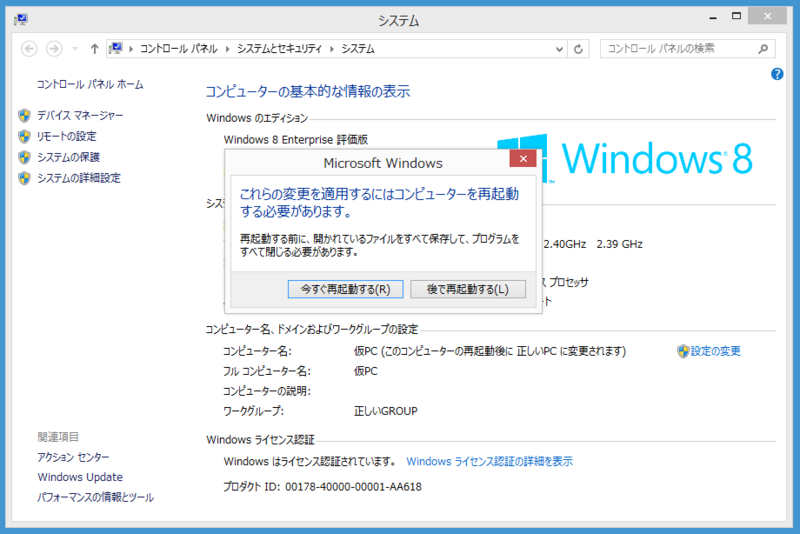Viewport: 800px width, 534px height.
Task: Open help with the blue question icon
Action: click(x=777, y=74)
